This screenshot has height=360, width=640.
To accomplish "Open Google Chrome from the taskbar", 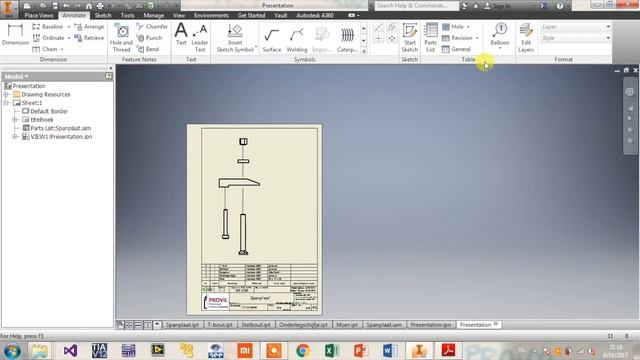I will (302, 351).
